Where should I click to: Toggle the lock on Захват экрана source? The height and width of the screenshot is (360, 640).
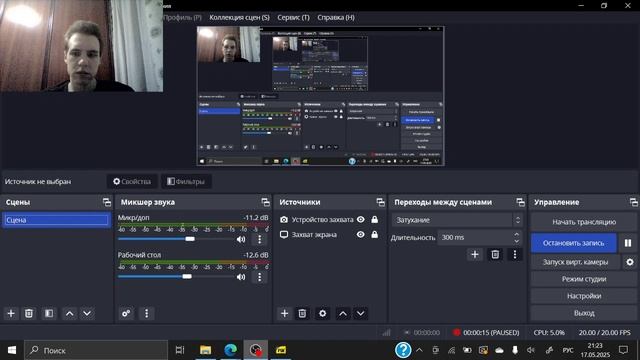pos(374,235)
